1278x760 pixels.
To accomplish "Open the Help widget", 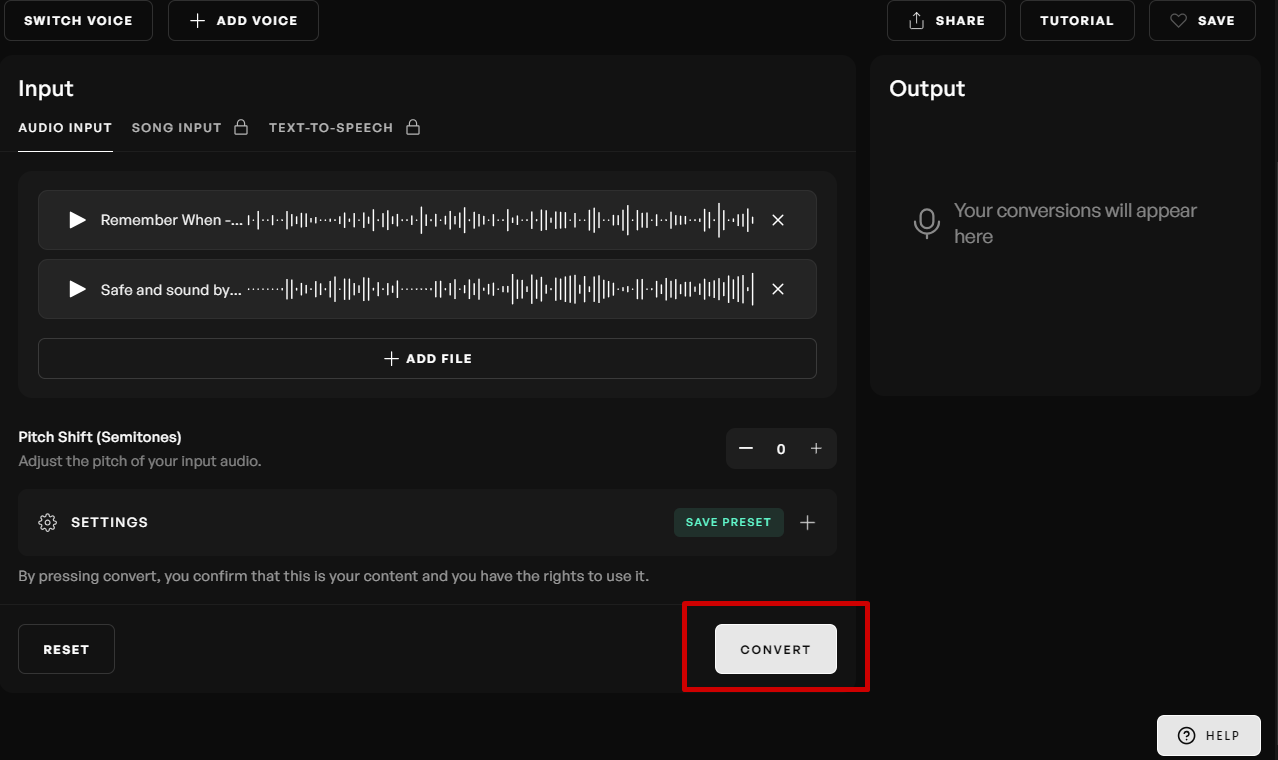I will click(1209, 736).
